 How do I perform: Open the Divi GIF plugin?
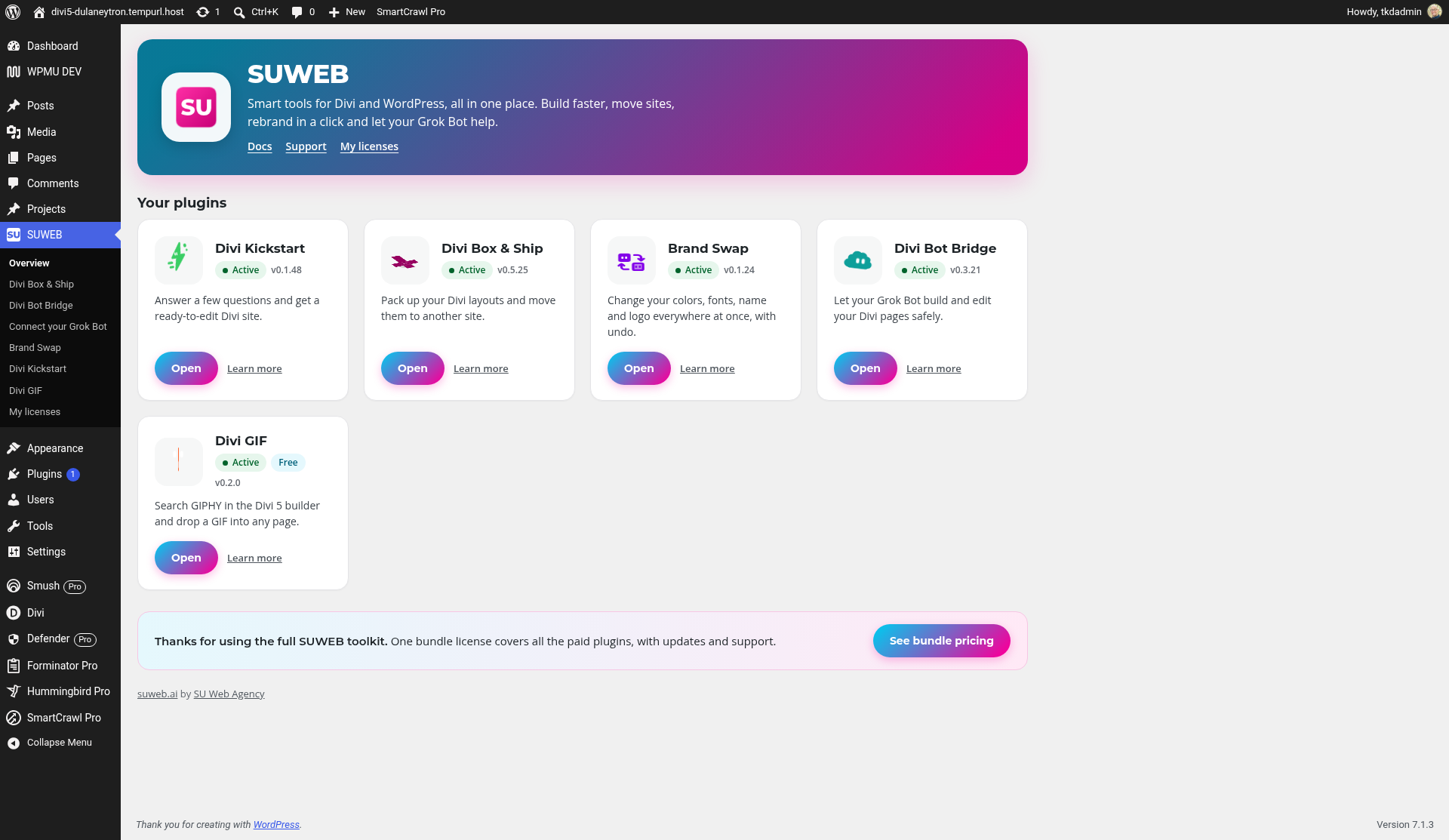186,558
